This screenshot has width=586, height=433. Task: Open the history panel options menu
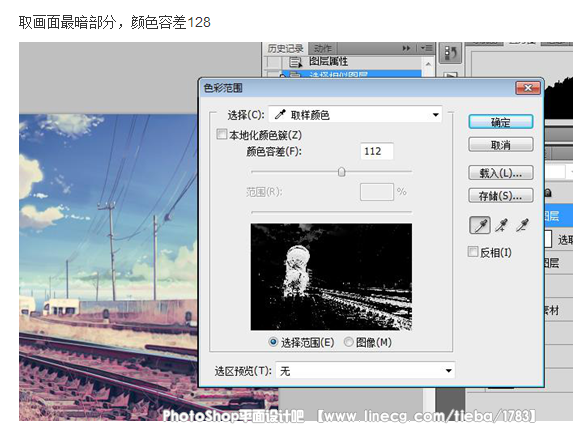pyautogui.click(x=426, y=48)
